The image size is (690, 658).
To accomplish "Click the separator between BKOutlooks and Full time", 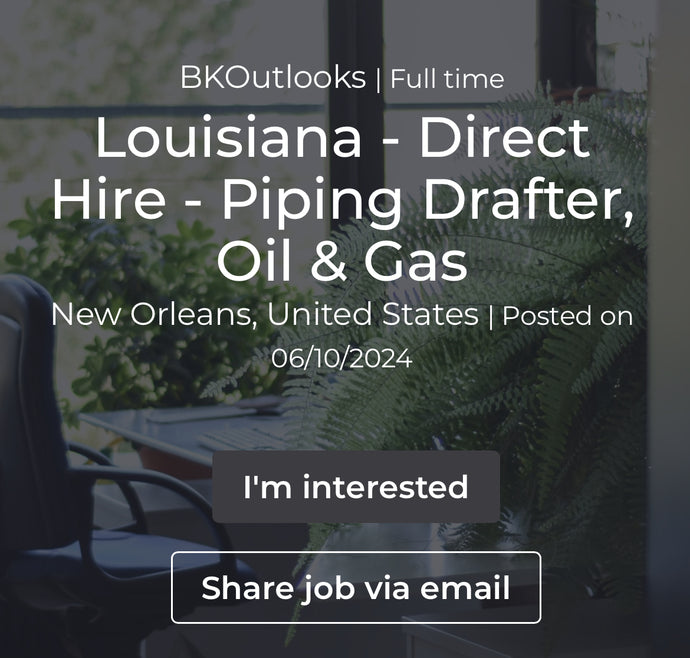I will (378, 80).
